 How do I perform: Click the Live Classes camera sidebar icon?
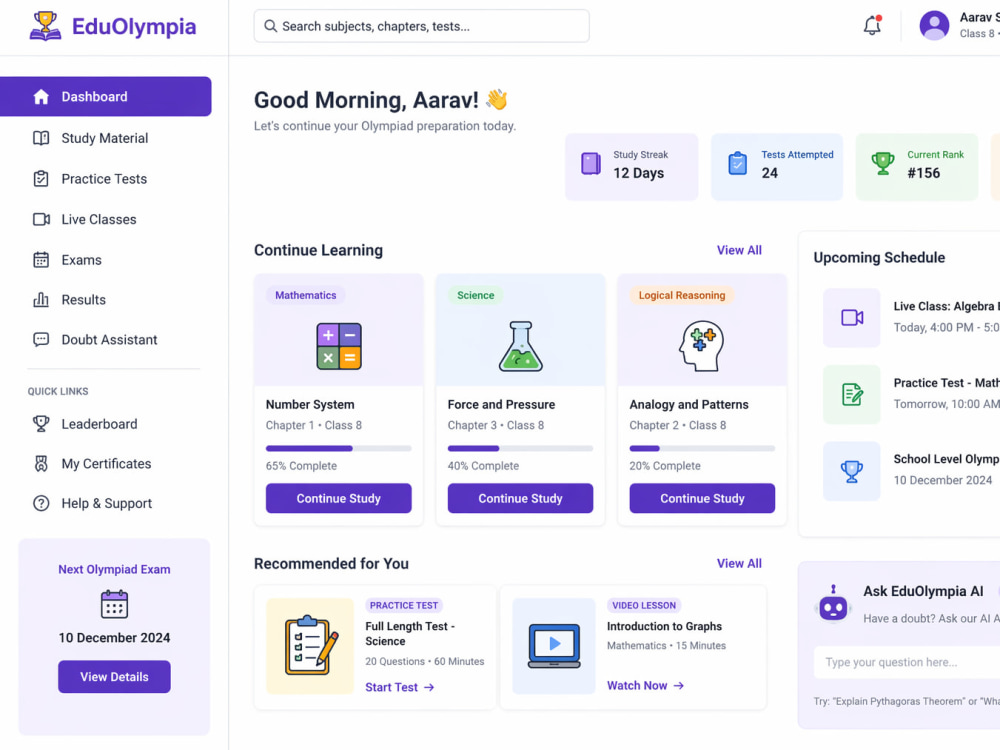[41, 219]
